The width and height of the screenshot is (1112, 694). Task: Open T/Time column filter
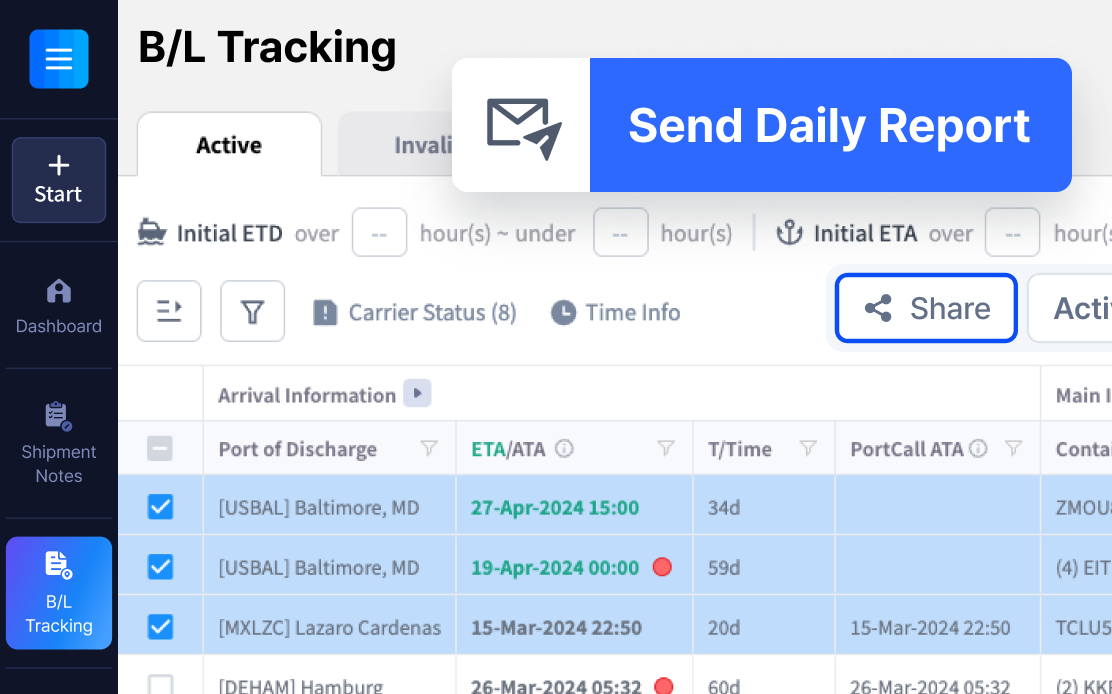tap(809, 449)
